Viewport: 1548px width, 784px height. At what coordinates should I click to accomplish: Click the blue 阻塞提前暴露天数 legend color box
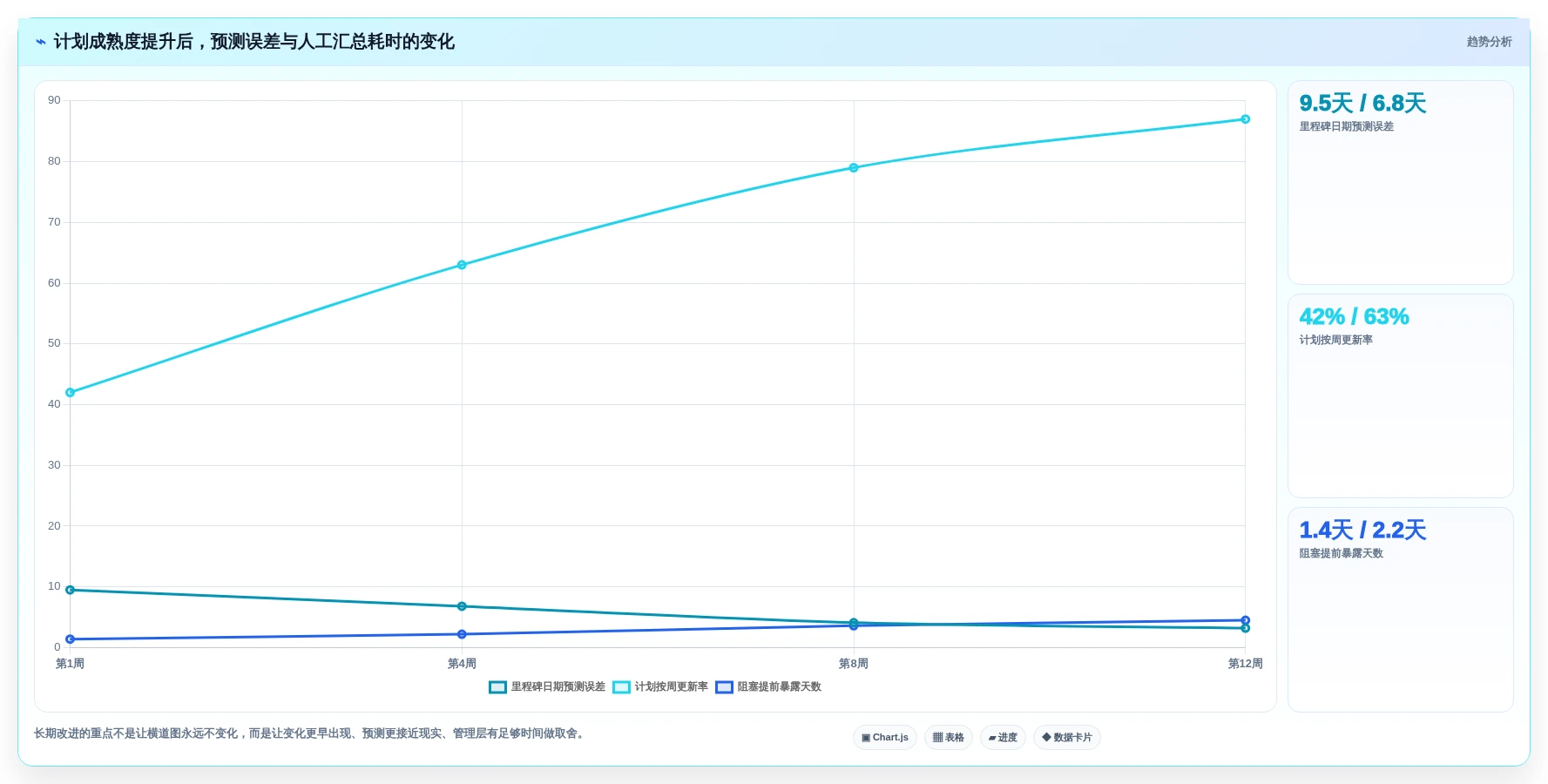[x=724, y=687]
